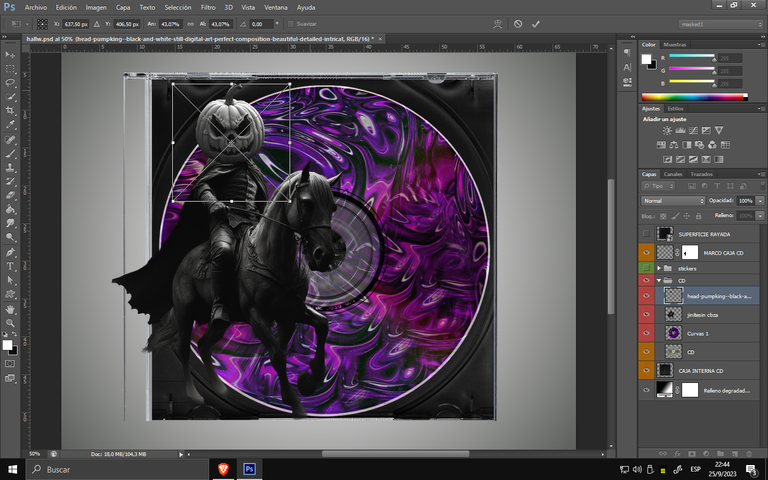Select the Eyedropper tool
The width and height of the screenshot is (768, 480).
tap(10, 124)
